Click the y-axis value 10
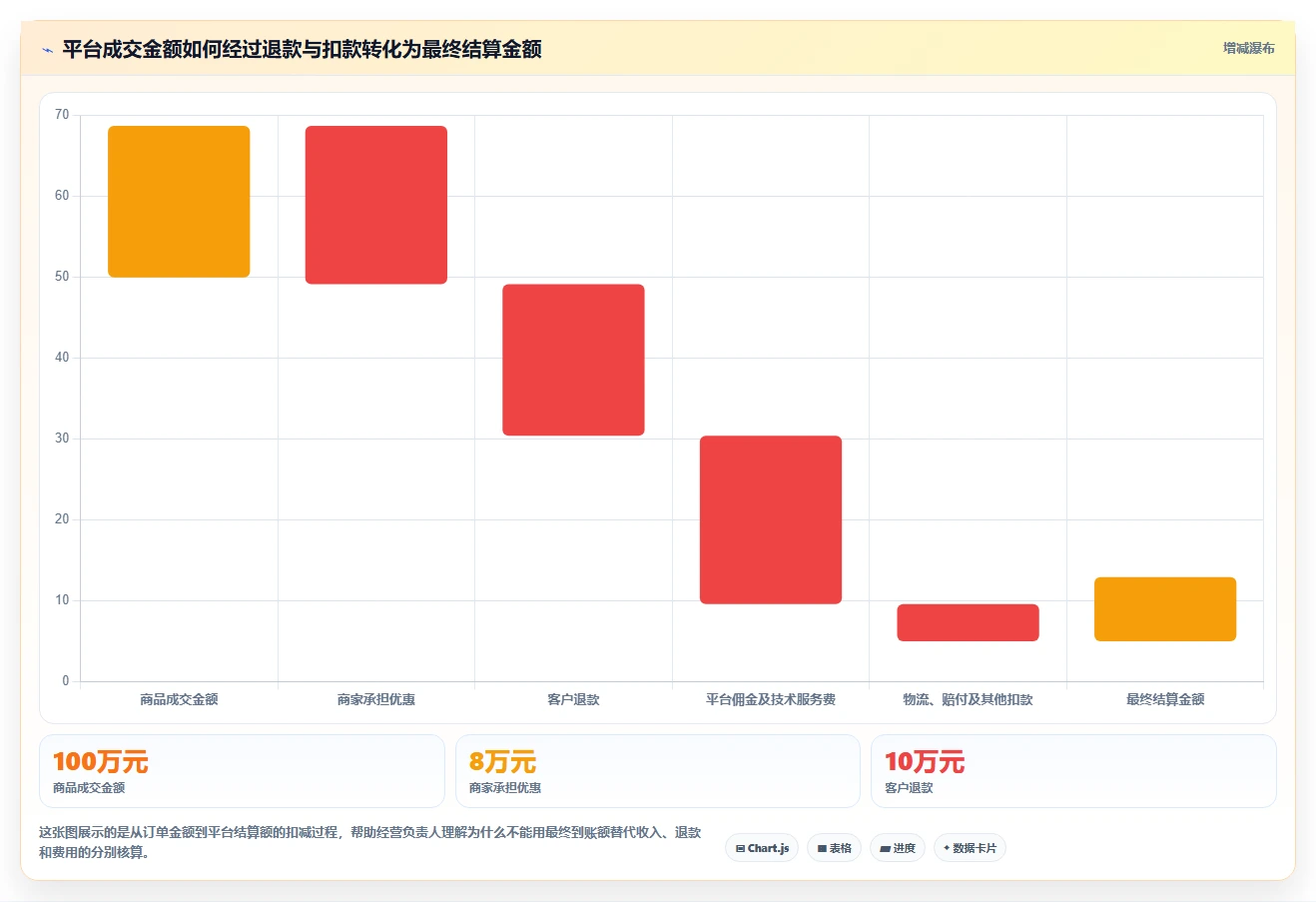Image resolution: width=1316 pixels, height=902 pixels. tap(62, 600)
